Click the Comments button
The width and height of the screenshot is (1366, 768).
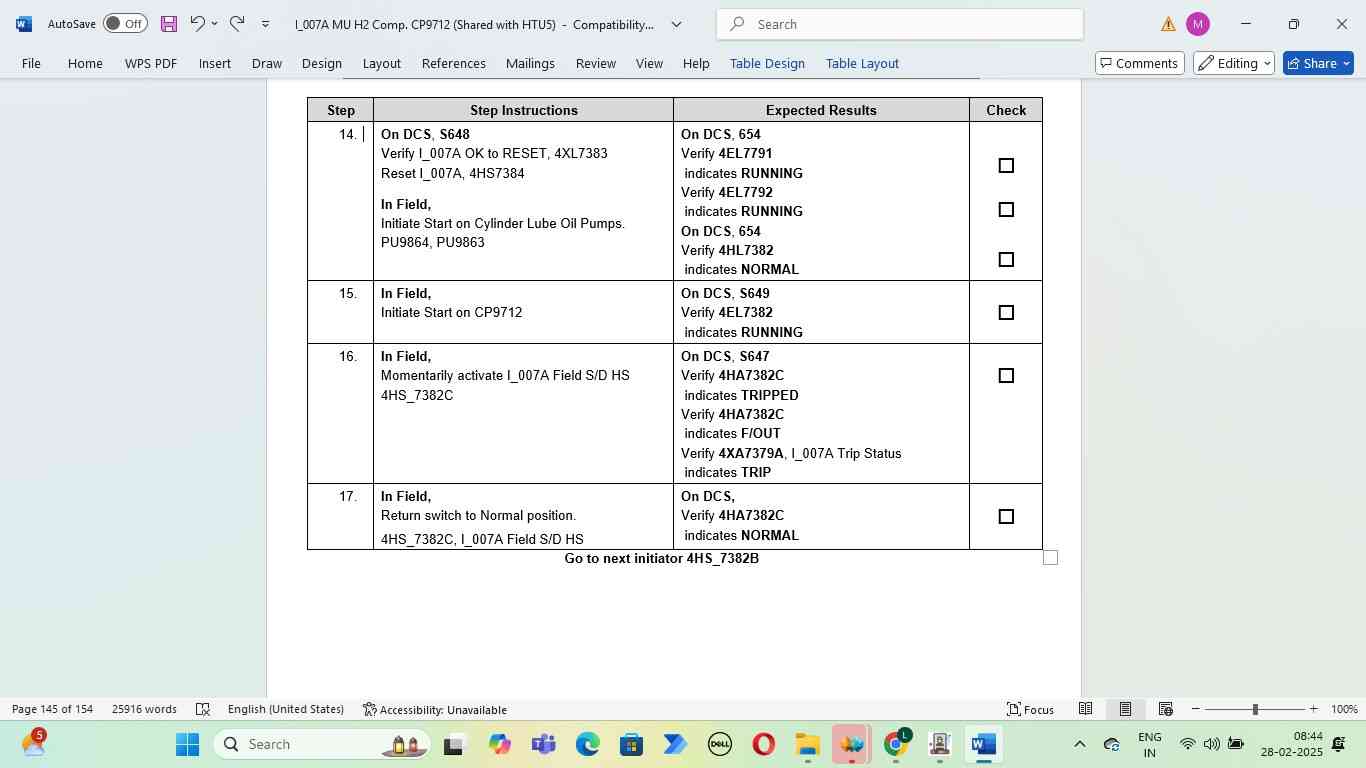click(1140, 63)
